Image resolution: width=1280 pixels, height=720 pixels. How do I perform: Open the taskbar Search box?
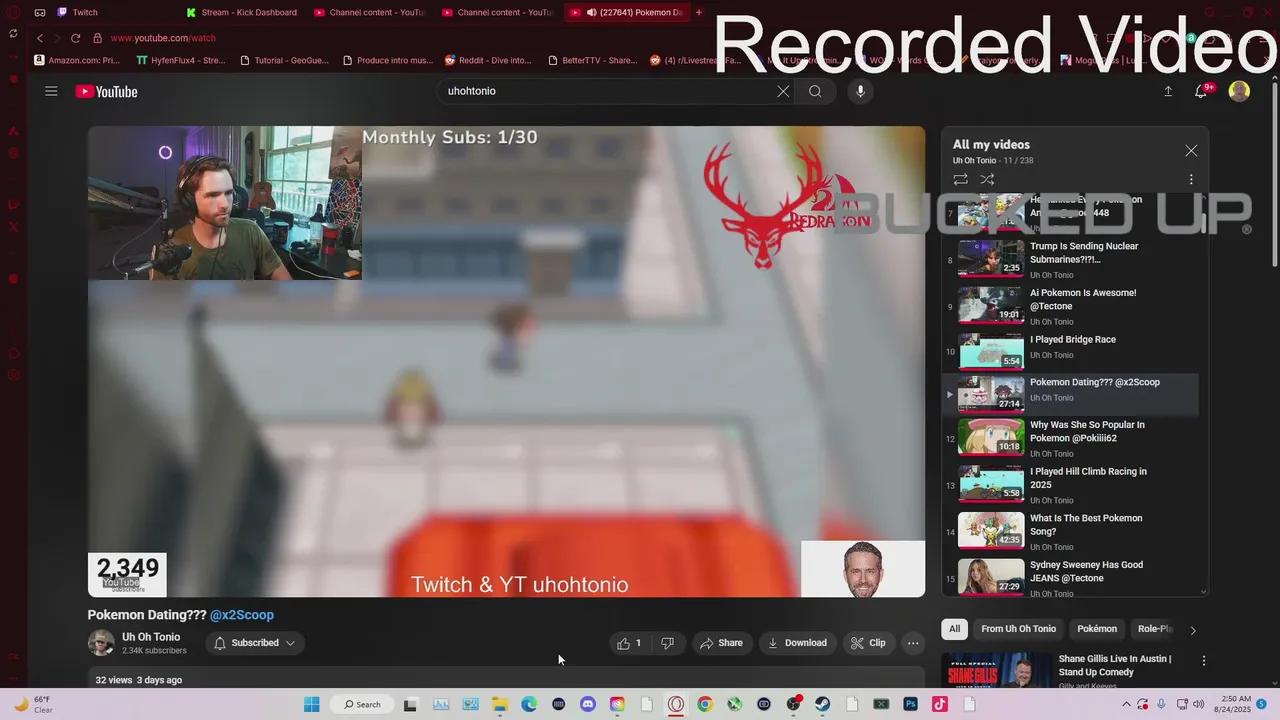[x=362, y=704]
